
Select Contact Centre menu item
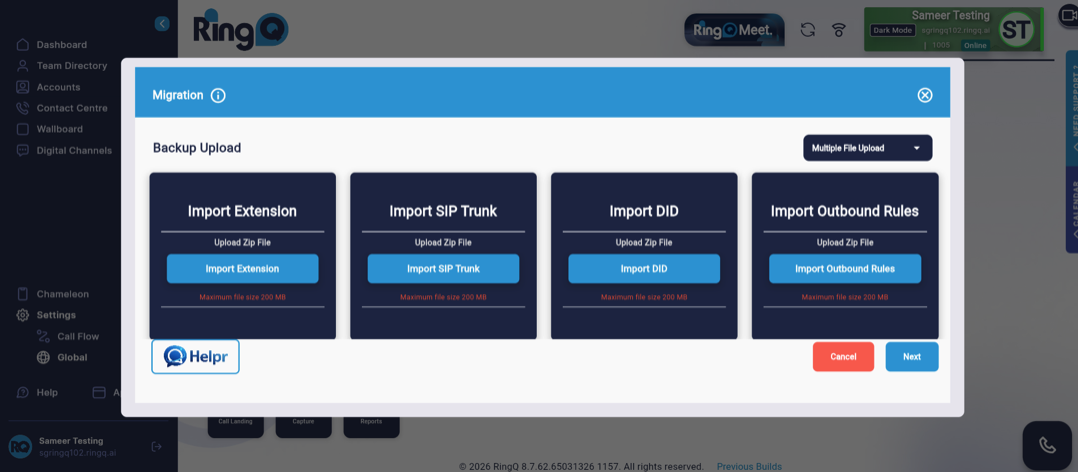coord(72,108)
